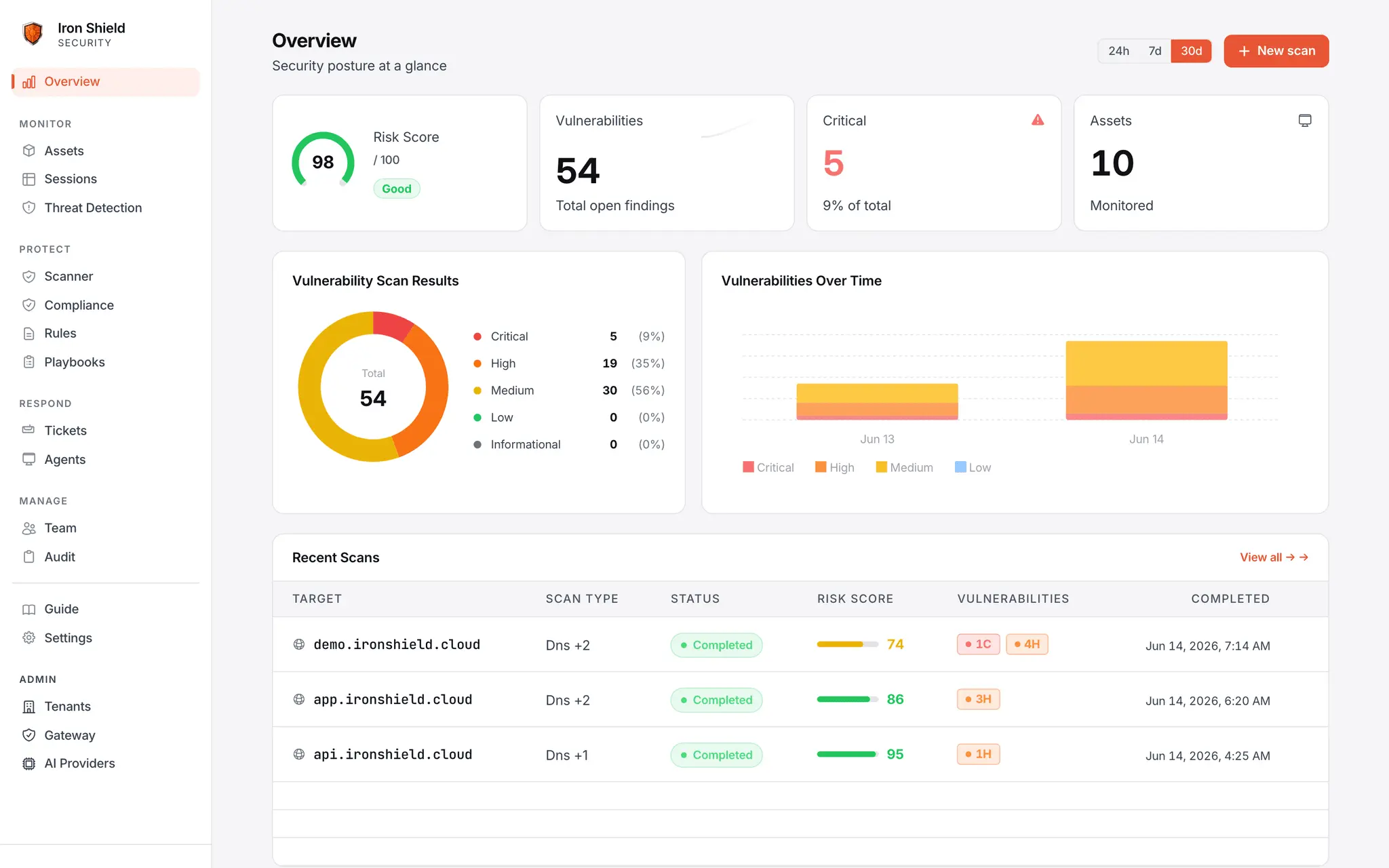
Task: Click the Medium row showing 30 findings
Action: pyautogui.click(x=568, y=391)
